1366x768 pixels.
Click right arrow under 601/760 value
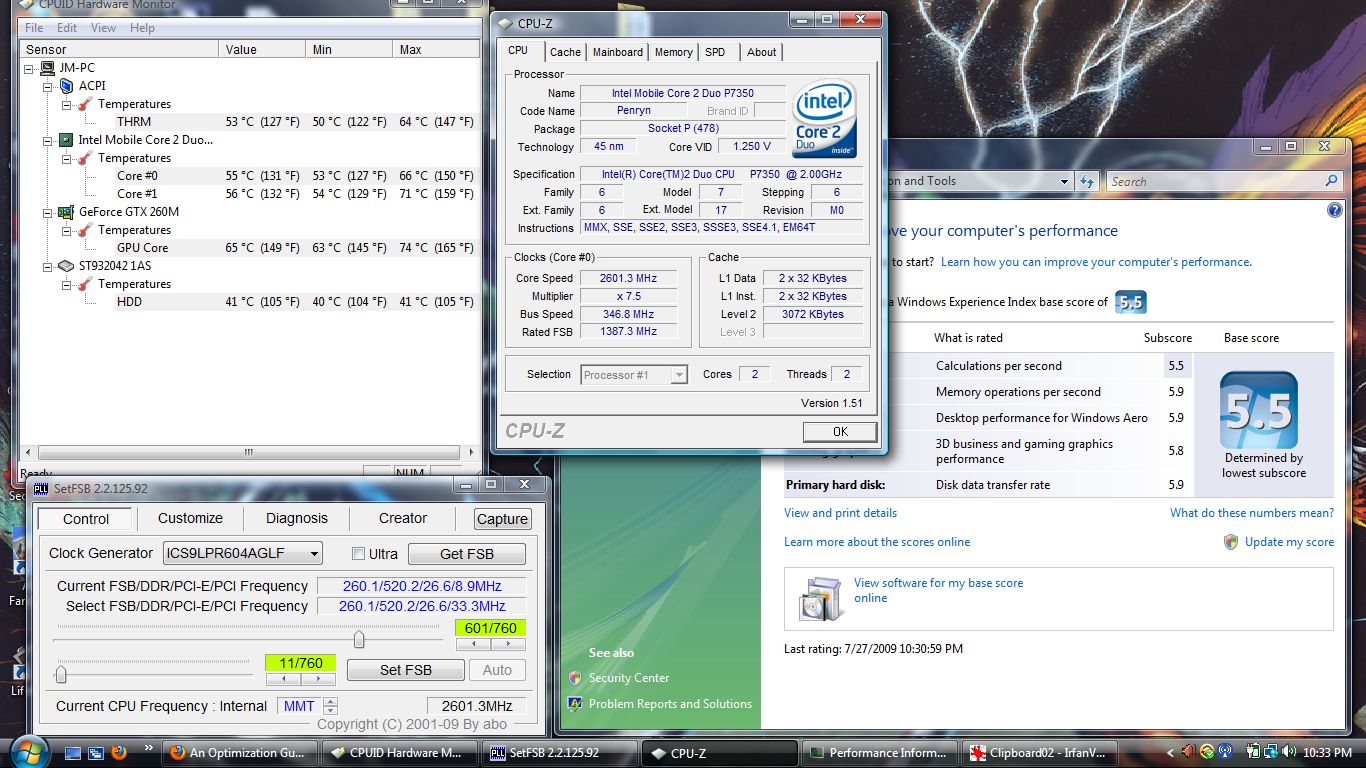pos(508,644)
